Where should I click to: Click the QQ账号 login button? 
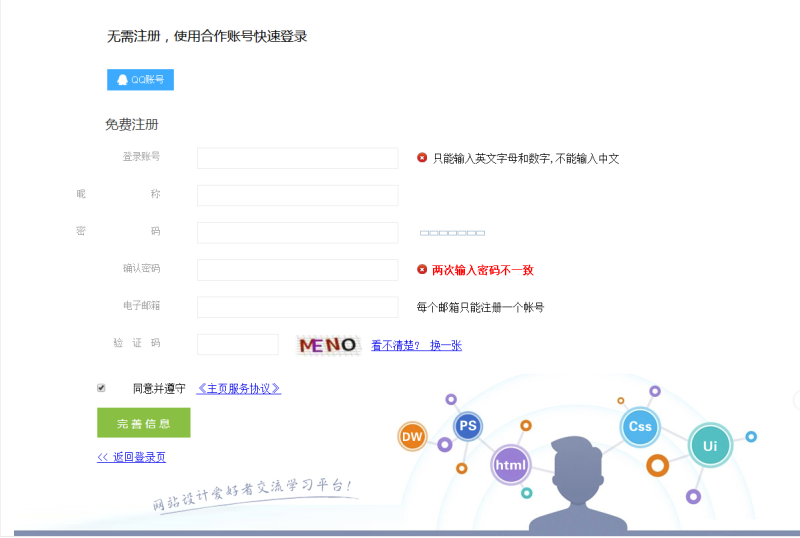click(140, 80)
